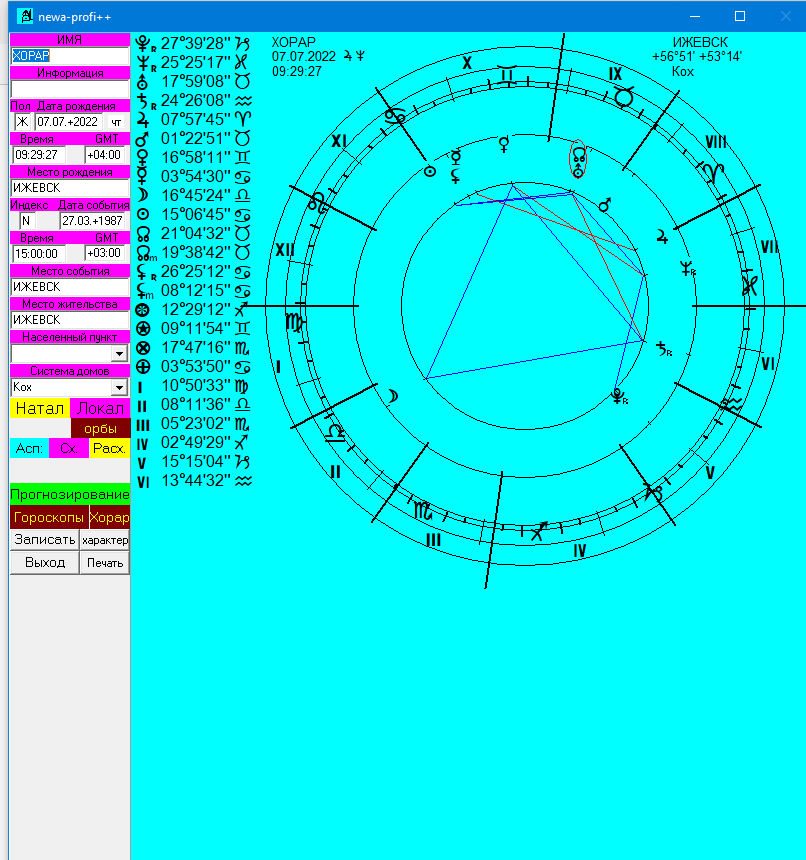Click the Sun glyph beside 15°06'45"
The height and width of the screenshot is (860, 806).
pos(143,214)
